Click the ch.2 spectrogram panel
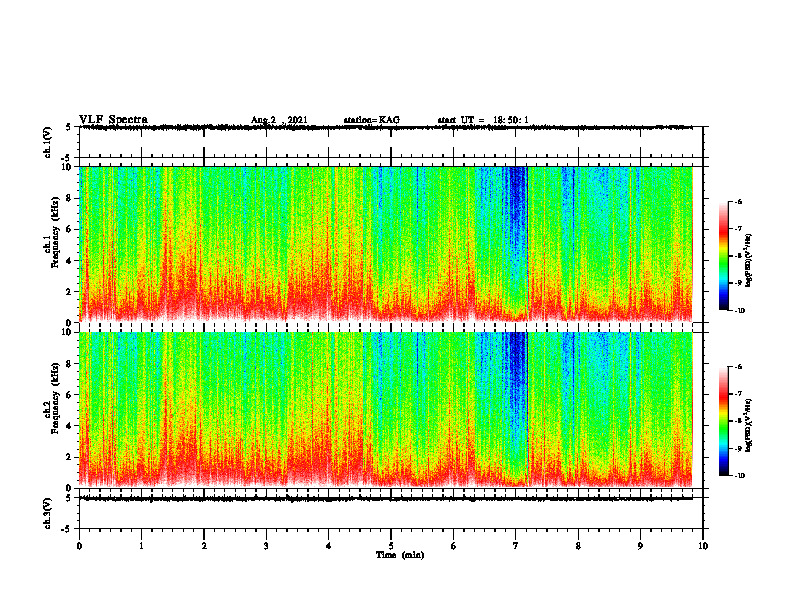792x612 pixels. pyautogui.click(x=385, y=410)
